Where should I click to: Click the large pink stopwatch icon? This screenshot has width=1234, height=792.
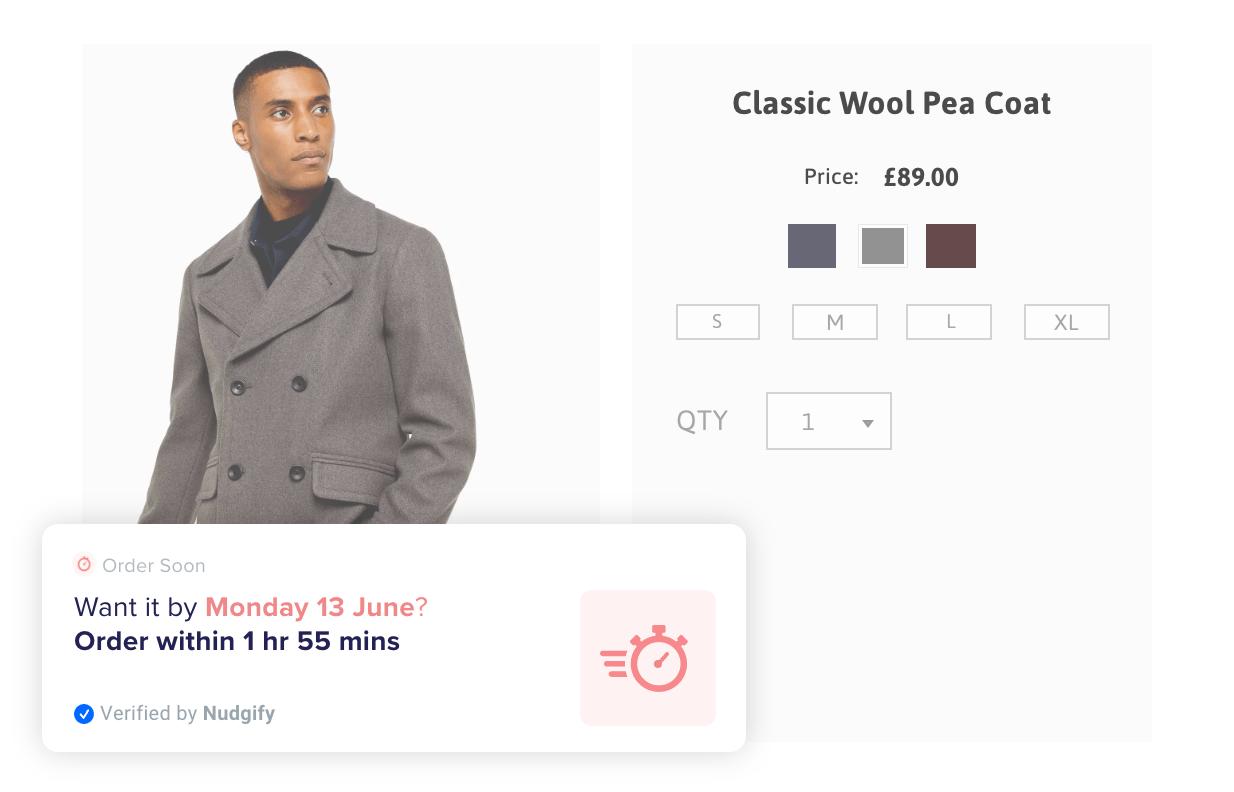(x=647, y=657)
